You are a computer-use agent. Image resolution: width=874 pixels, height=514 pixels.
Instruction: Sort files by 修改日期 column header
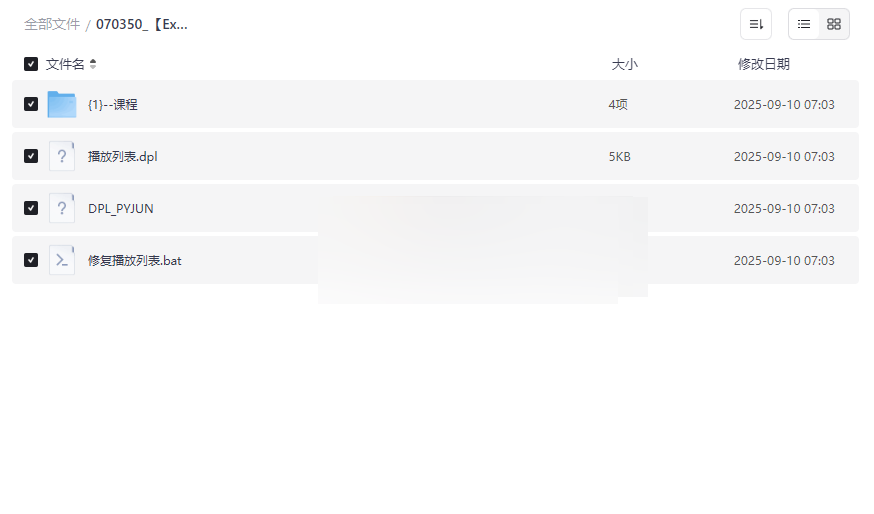pos(763,64)
